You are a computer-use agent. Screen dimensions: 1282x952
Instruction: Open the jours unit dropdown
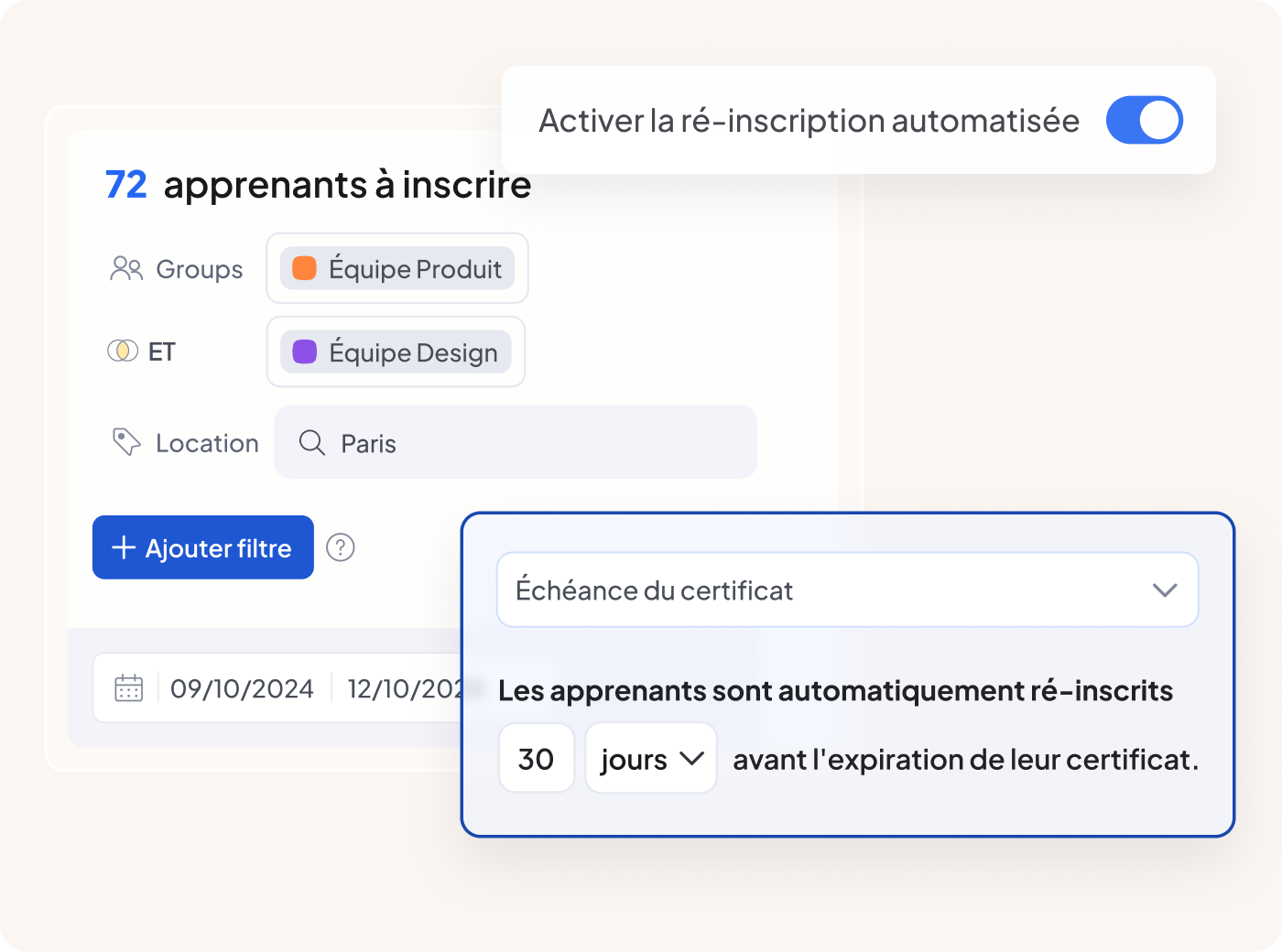click(x=651, y=758)
